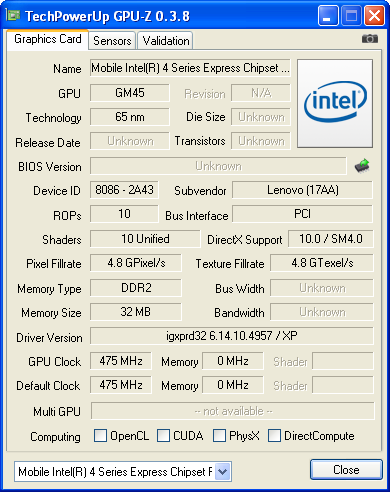Click the Multi GPU not available field
The width and height of the screenshot is (390, 492).
[x=233, y=411]
